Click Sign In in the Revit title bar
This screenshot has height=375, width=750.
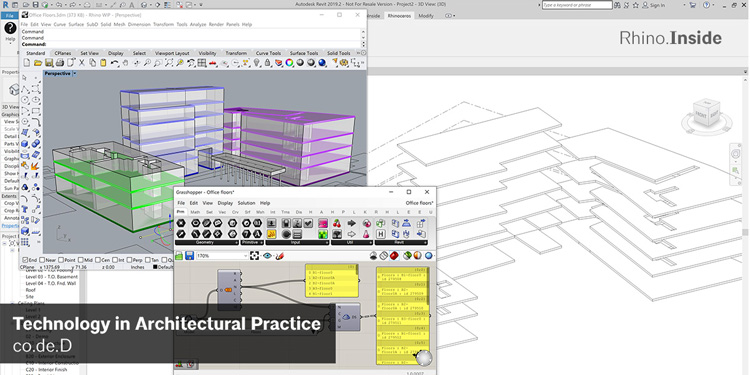(x=657, y=5)
